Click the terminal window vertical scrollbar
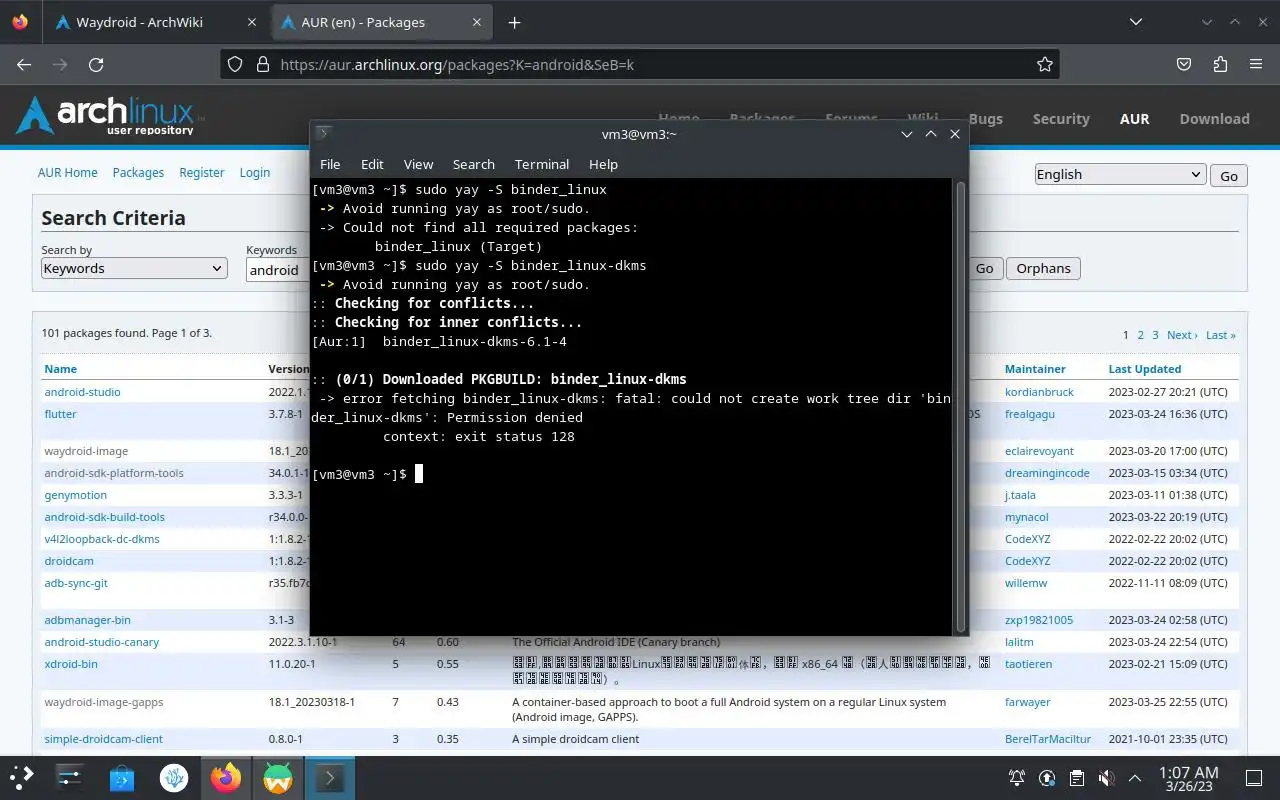The height and width of the screenshot is (800, 1280). point(961,405)
